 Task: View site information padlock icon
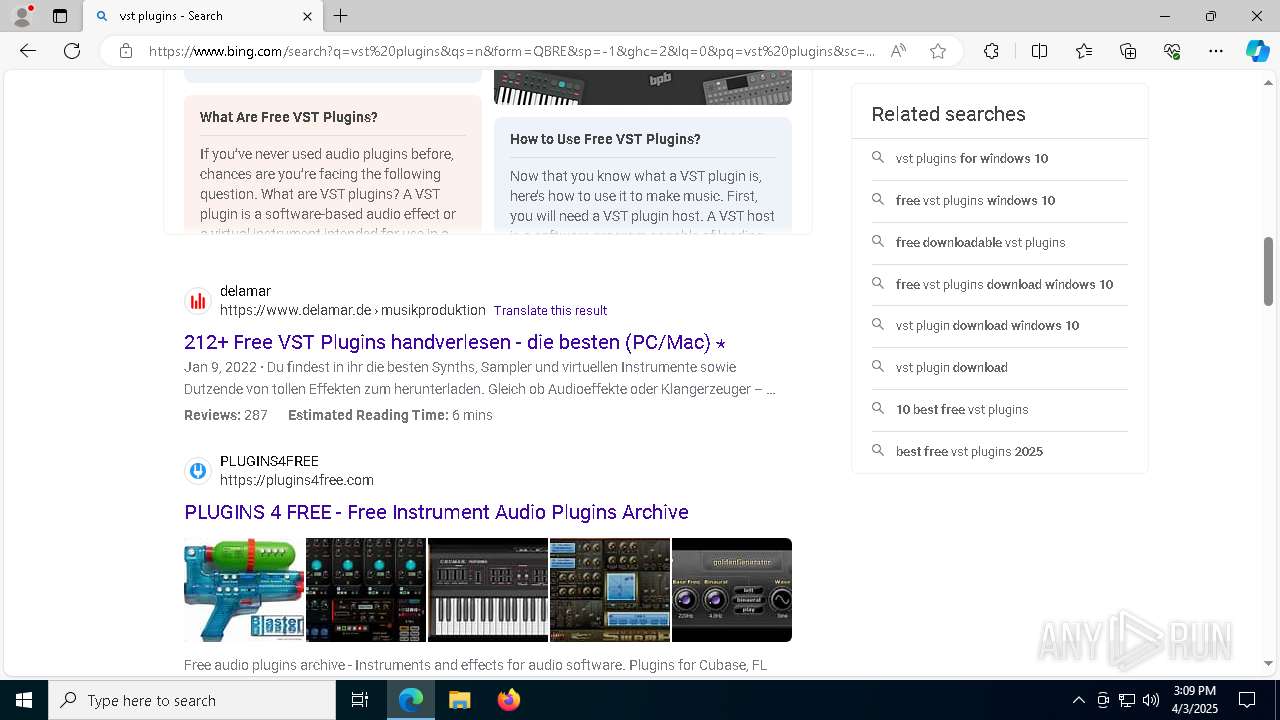[x=126, y=51]
